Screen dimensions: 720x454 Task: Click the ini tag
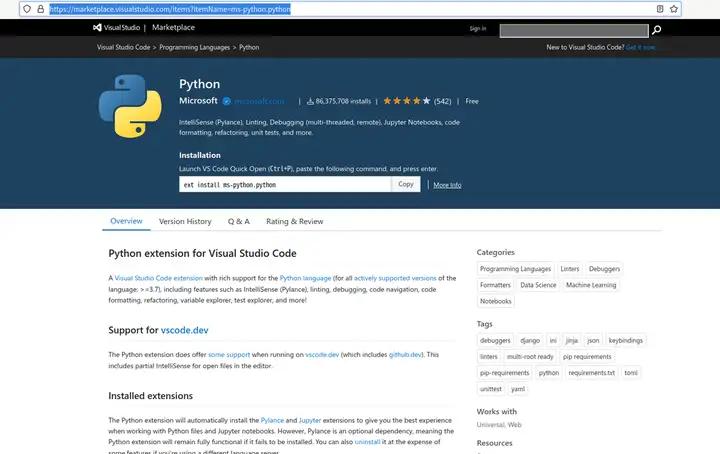pos(553,341)
